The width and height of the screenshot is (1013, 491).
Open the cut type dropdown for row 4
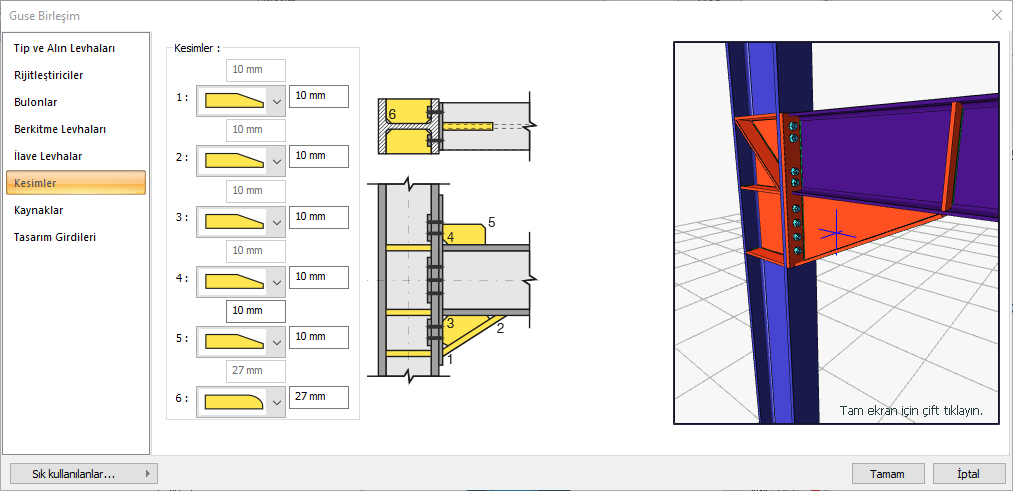[277, 282]
